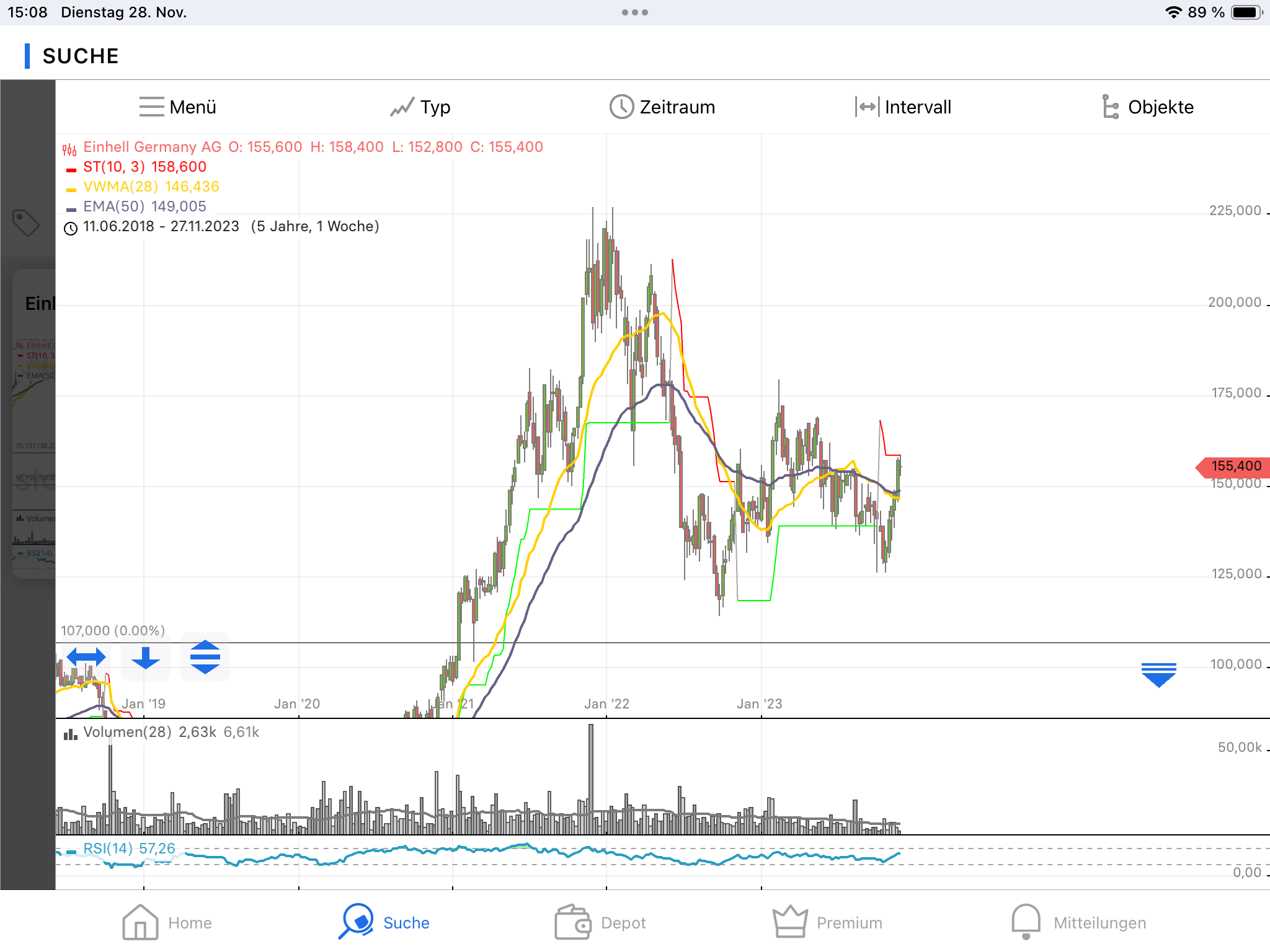Viewport: 1270px width, 952px height.
Task: Switch to the Home tab
Action: click(167, 922)
